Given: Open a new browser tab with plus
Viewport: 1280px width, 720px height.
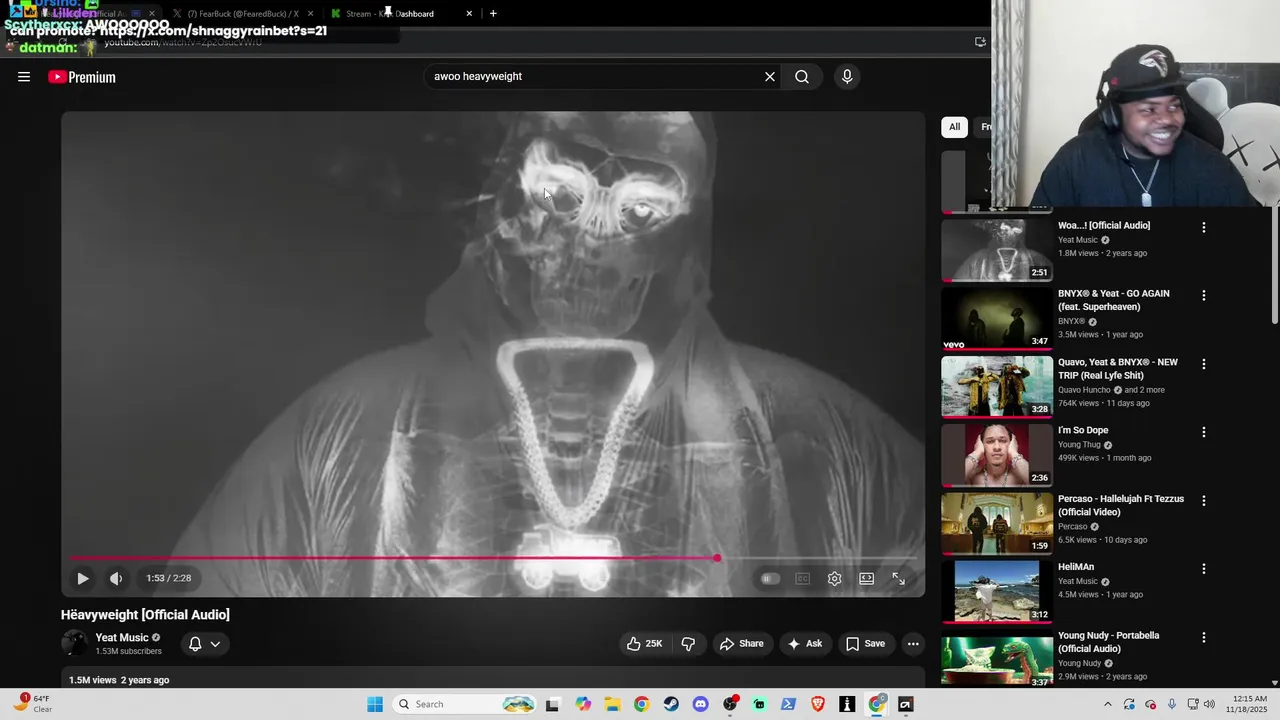Looking at the screenshot, I should 493,14.
